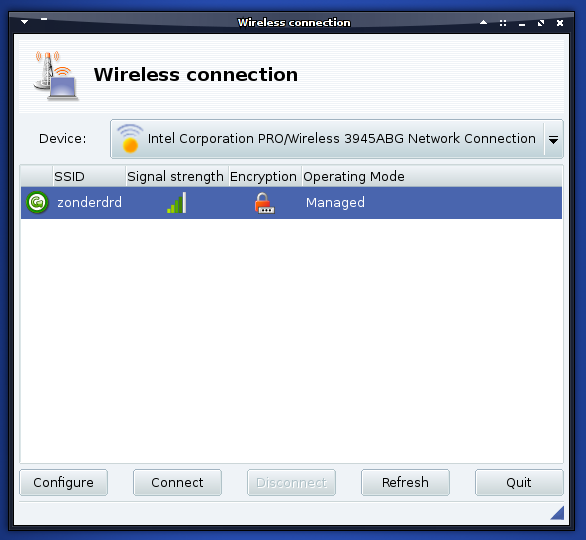
Task: Open the window menu arrow in title bar
Action: click(x=25, y=22)
